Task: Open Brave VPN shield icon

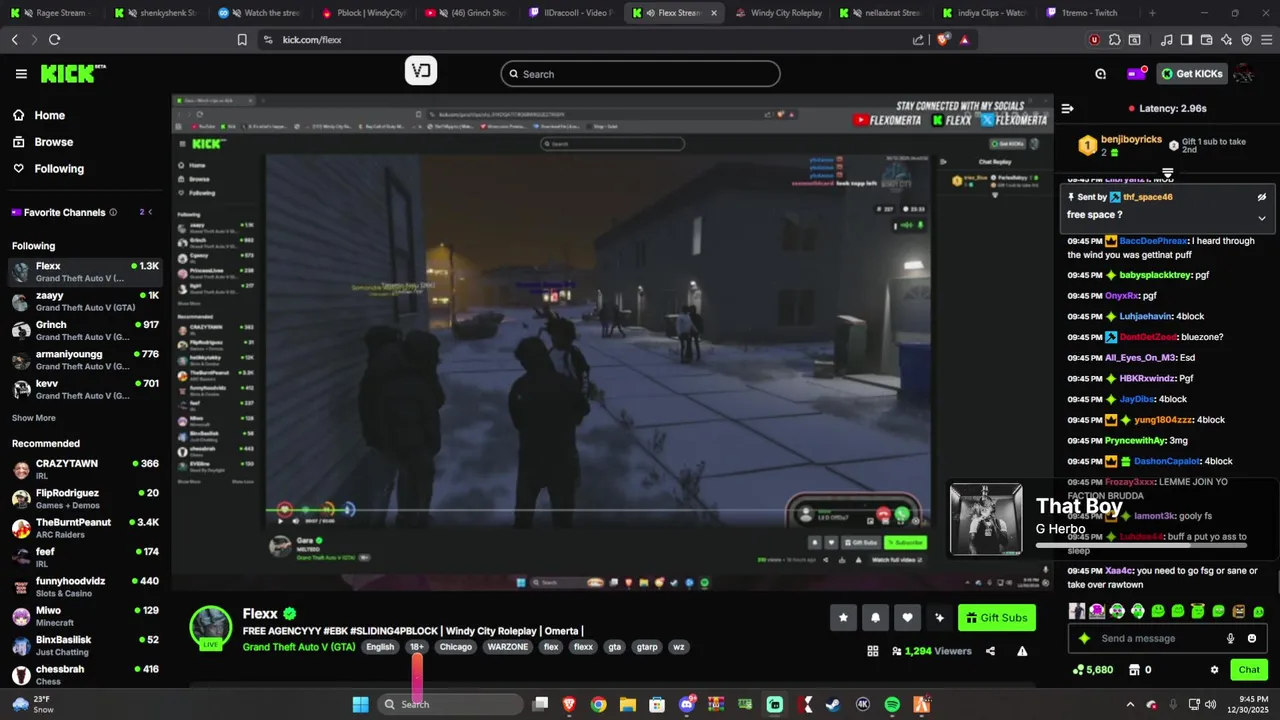Action: [x=1246, y=40]
